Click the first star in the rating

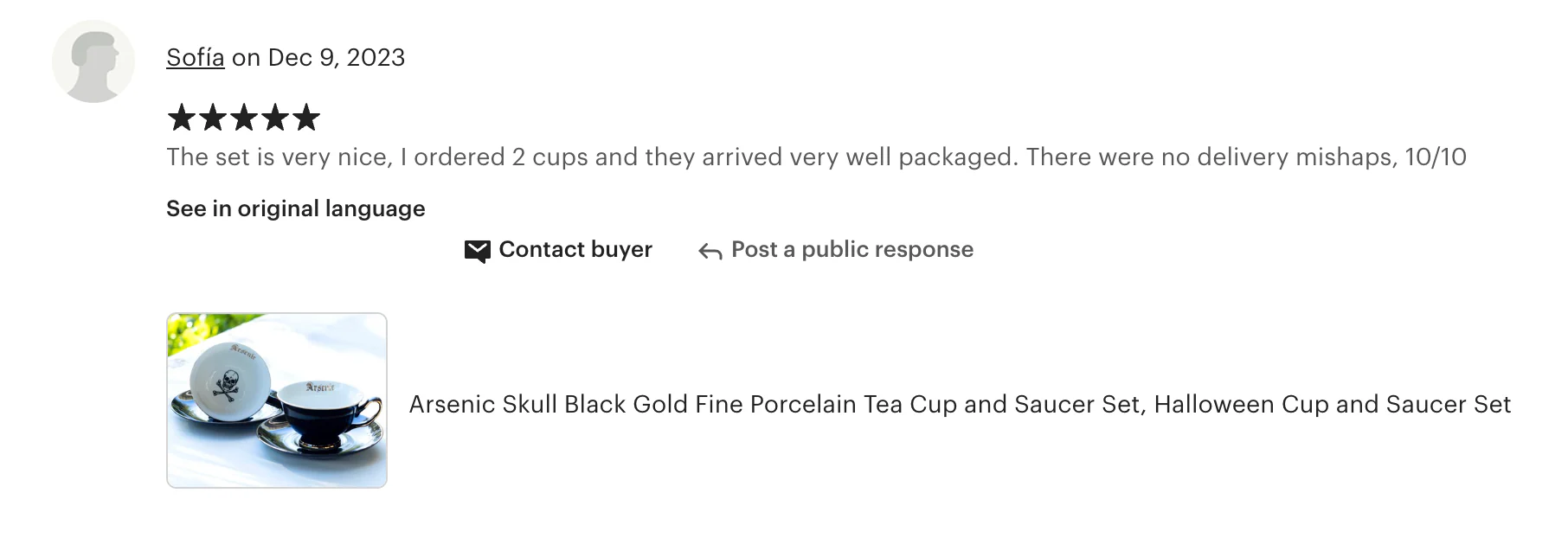(x=183, y=118)
